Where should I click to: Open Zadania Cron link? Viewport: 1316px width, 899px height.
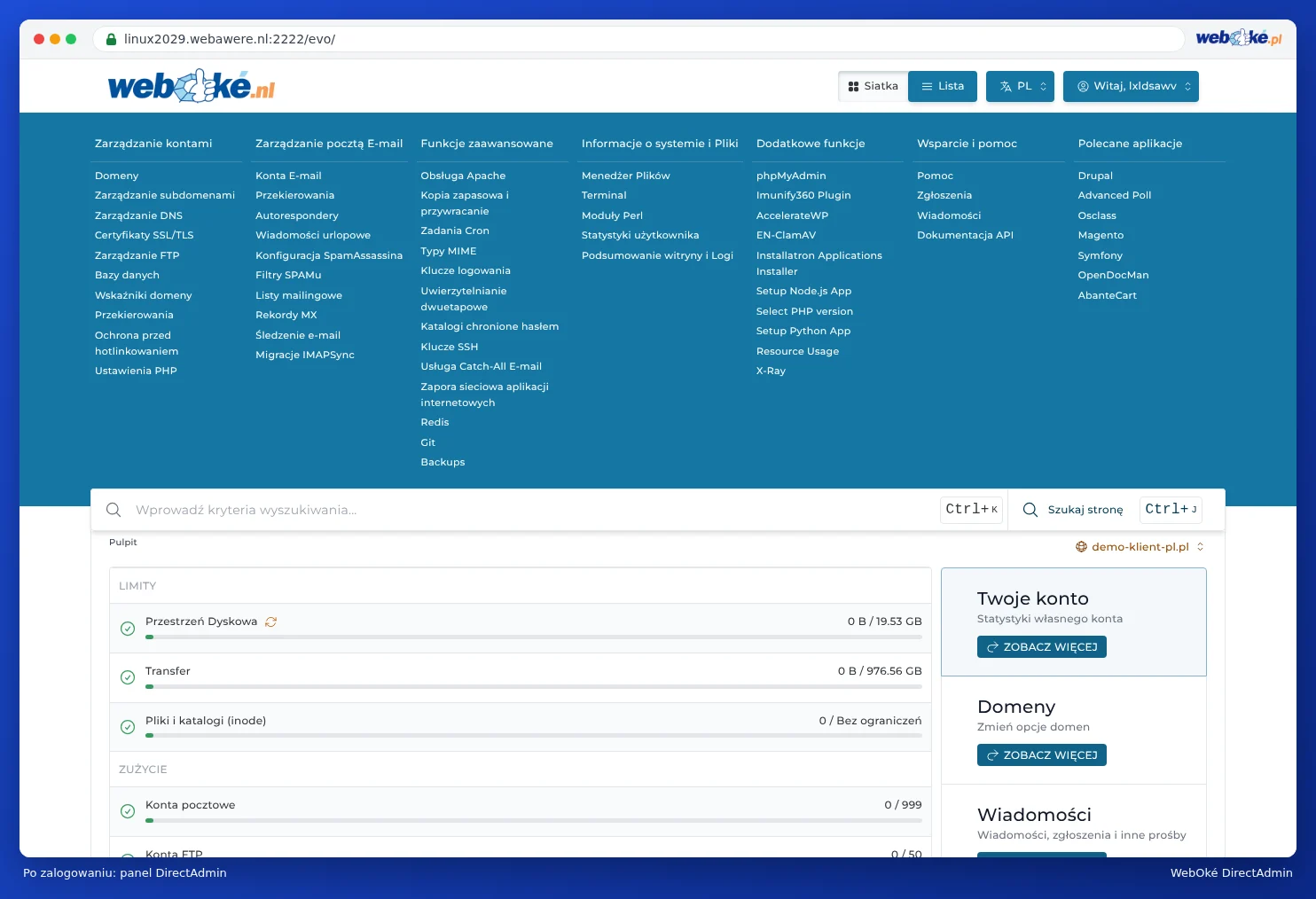(455, 231)
